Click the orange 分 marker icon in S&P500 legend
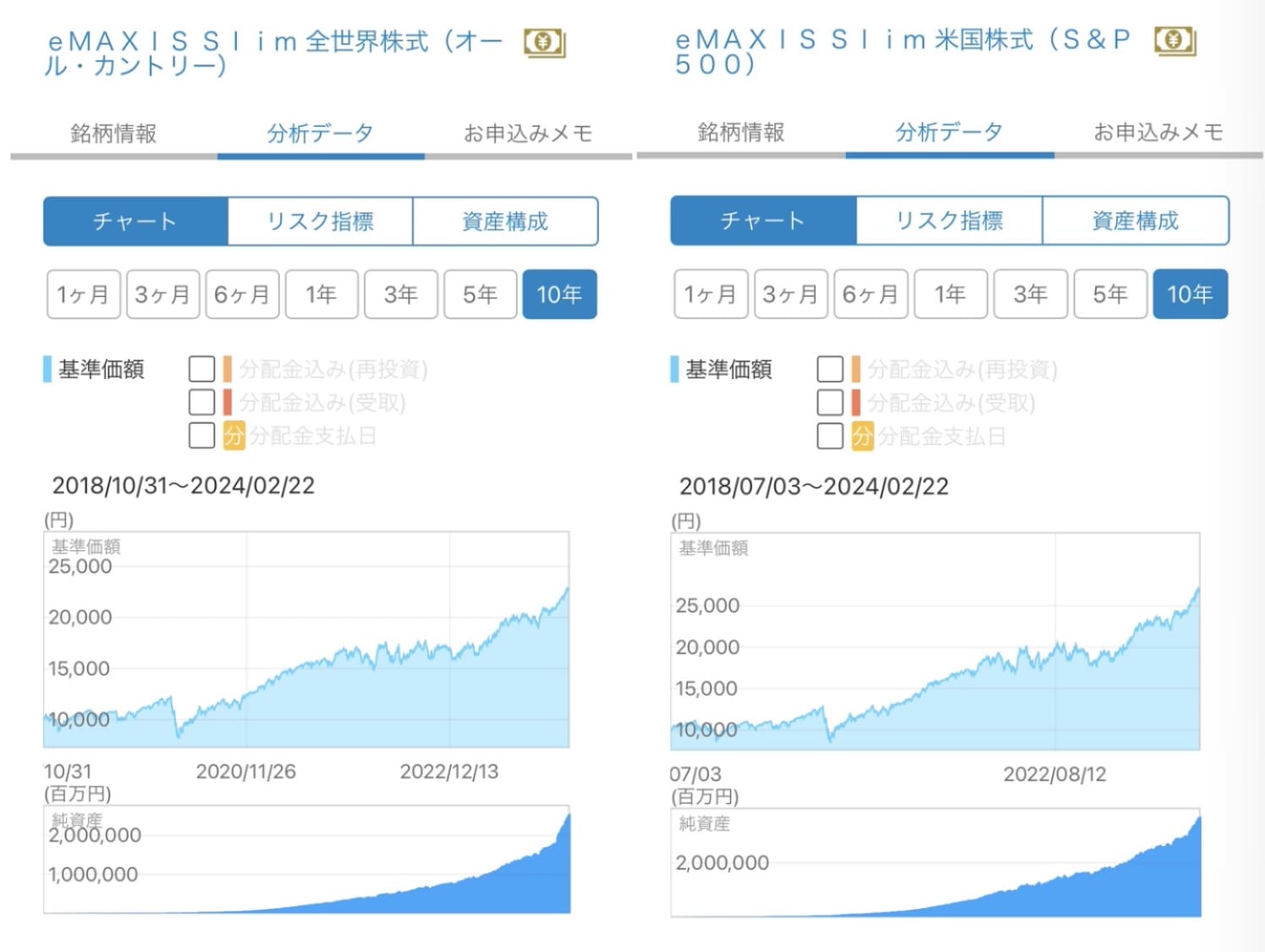Viewport: 1265px width, 952px height. coord(862,437)
